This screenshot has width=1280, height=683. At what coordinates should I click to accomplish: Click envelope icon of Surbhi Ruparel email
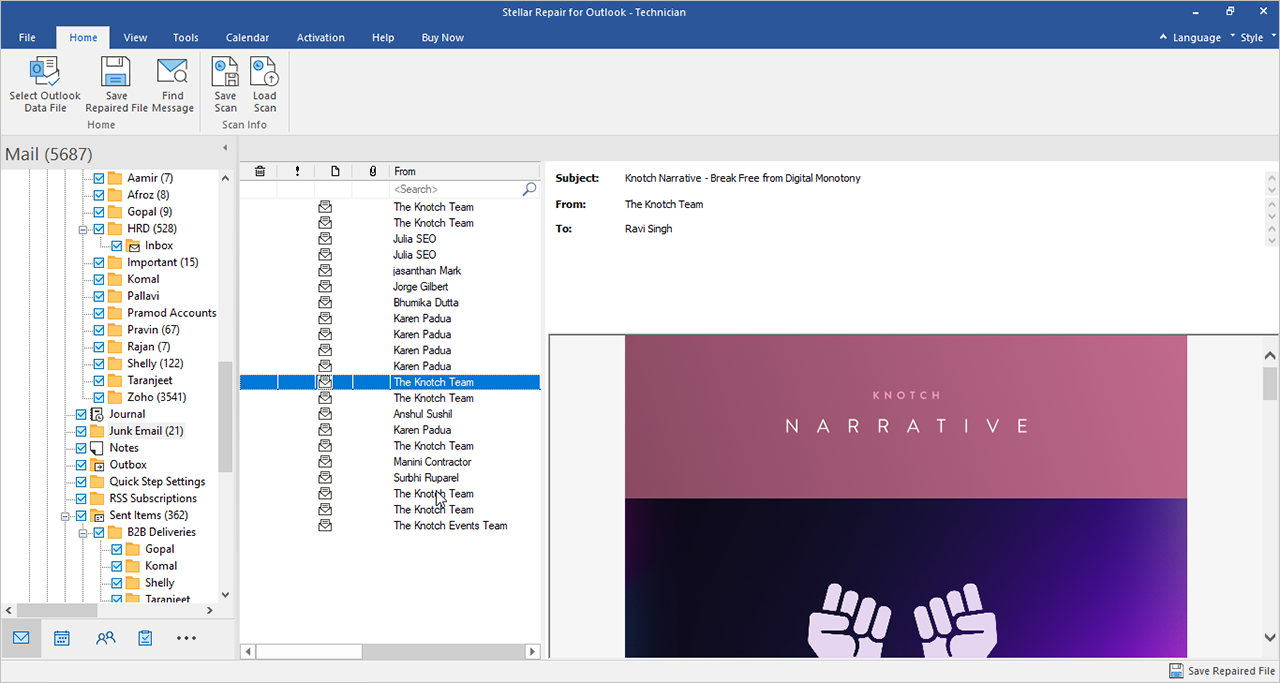(x=325, y=478)
